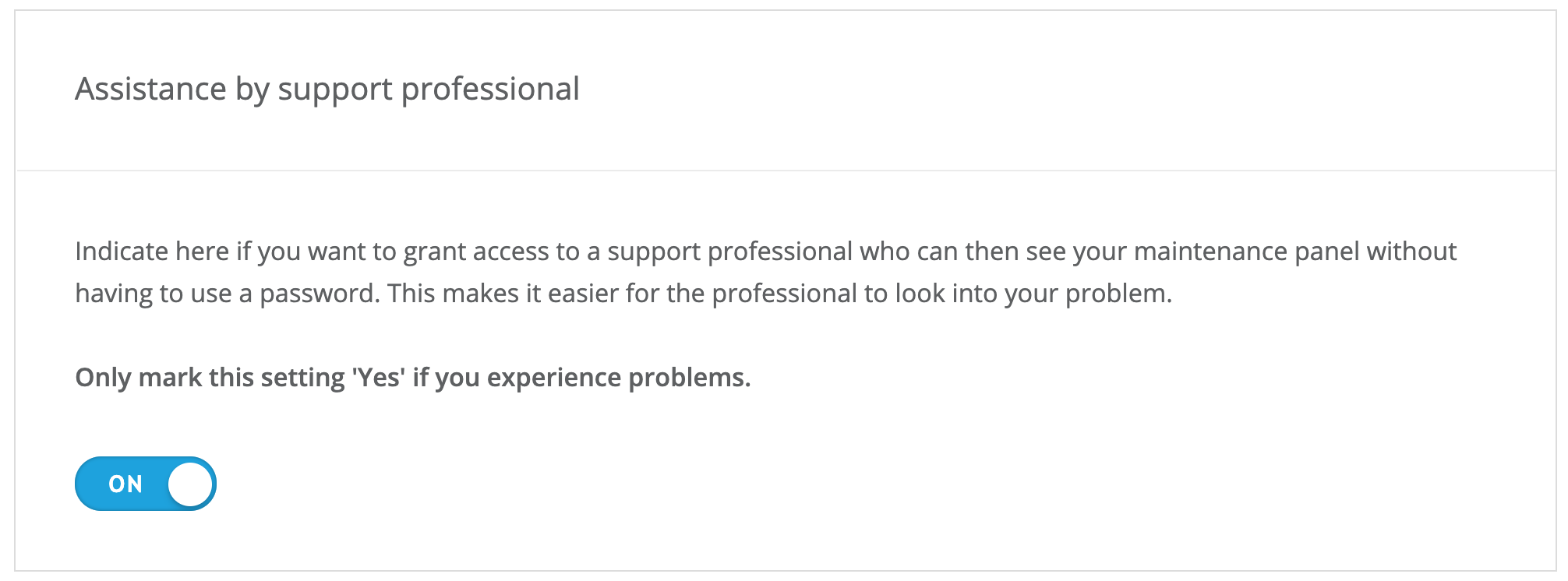Click 'maintenance panel' in the description
The height and width of the screenshot is (581, 1568).
click(1246, 252)
